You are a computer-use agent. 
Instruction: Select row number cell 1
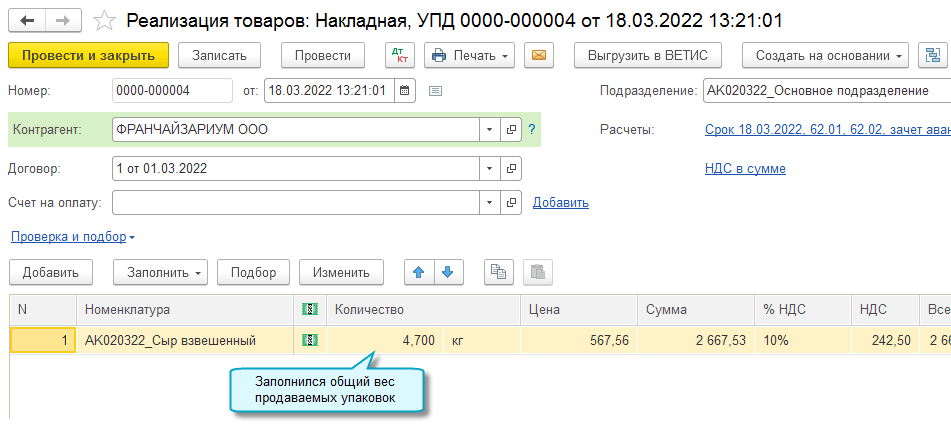coord(42,340)
